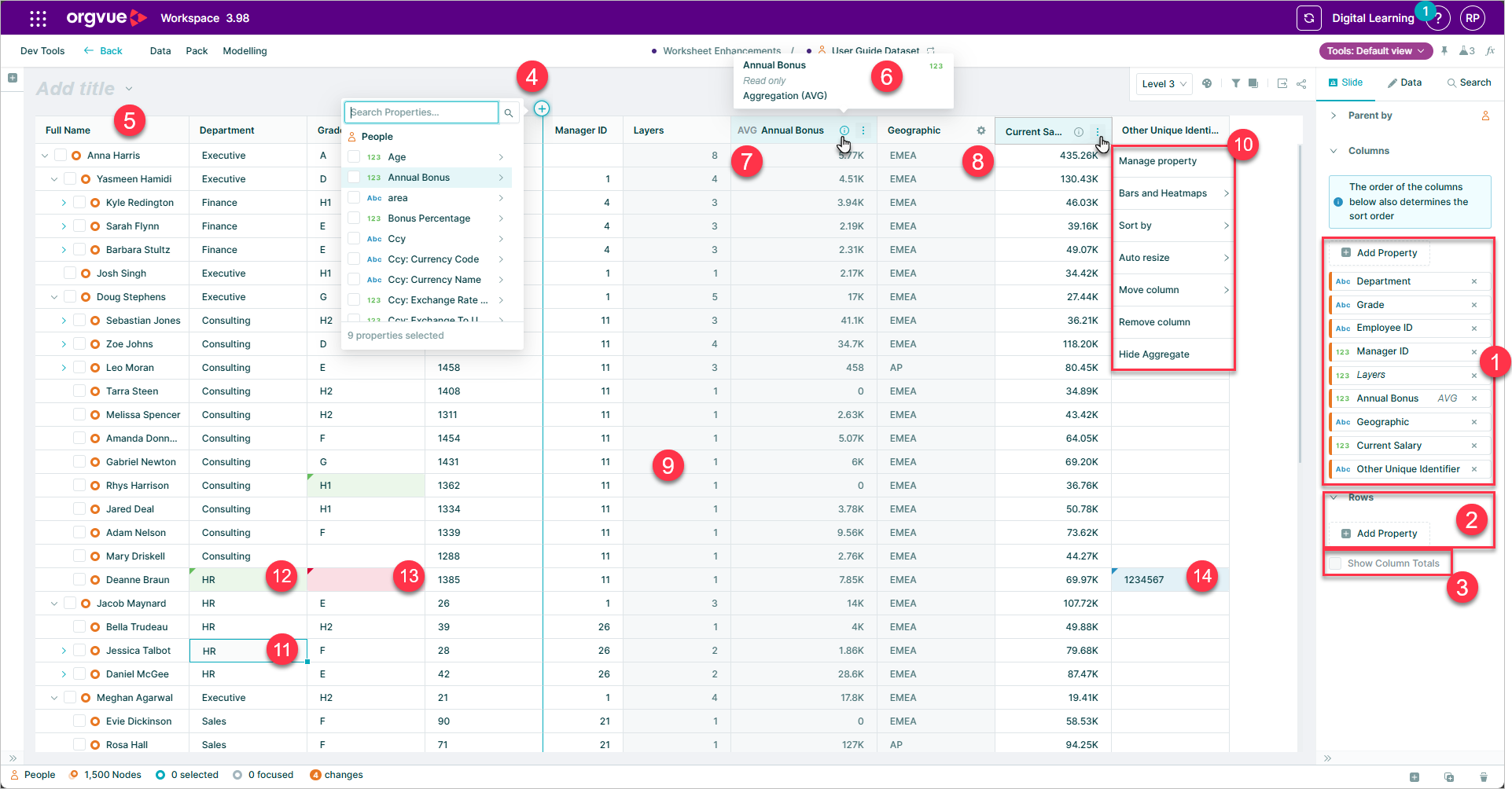The height and width of the screenshot is (789, 1512).
Task: Collapse the Columns section
Action: click(x=1334, y=151)
